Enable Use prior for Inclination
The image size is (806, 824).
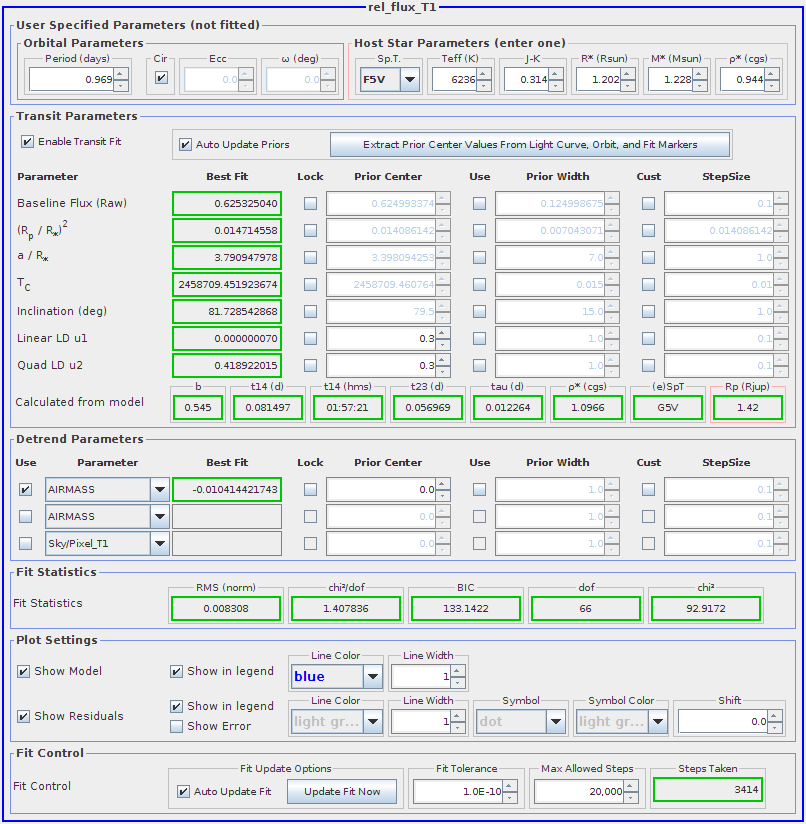(479, 312)
